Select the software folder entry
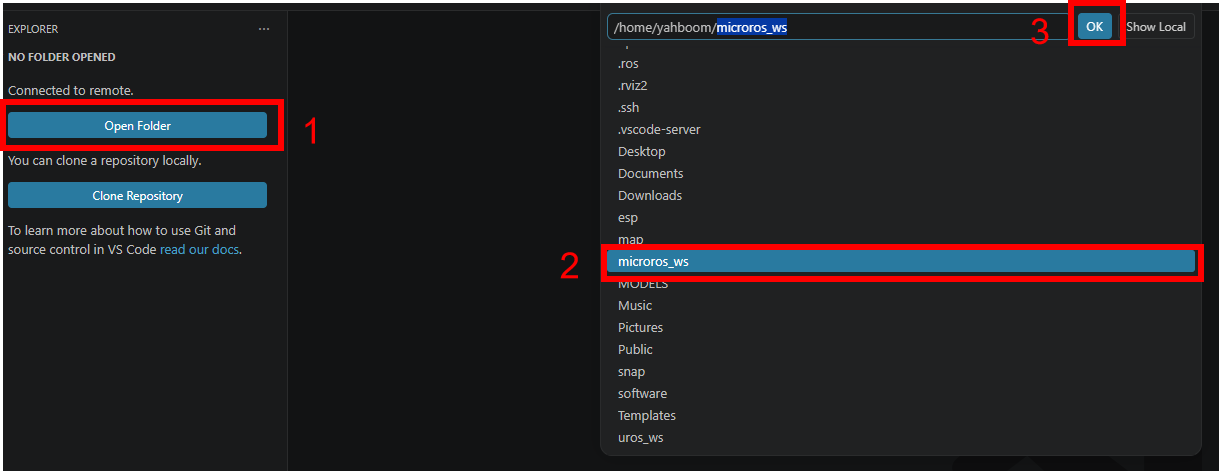 pos(901,393)
